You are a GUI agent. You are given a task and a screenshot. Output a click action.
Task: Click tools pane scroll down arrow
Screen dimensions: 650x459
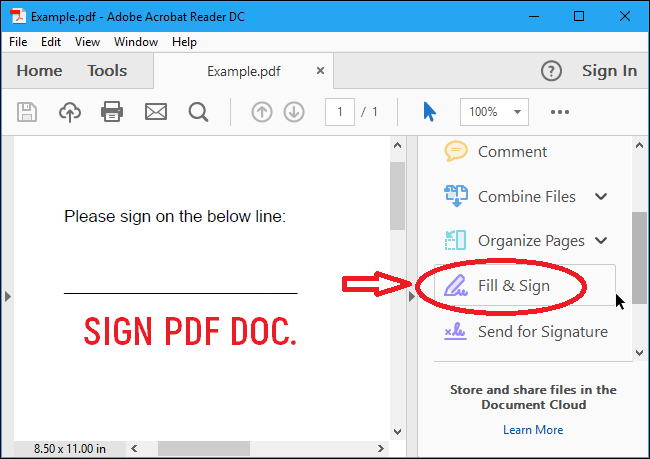(x=640, y=353)
